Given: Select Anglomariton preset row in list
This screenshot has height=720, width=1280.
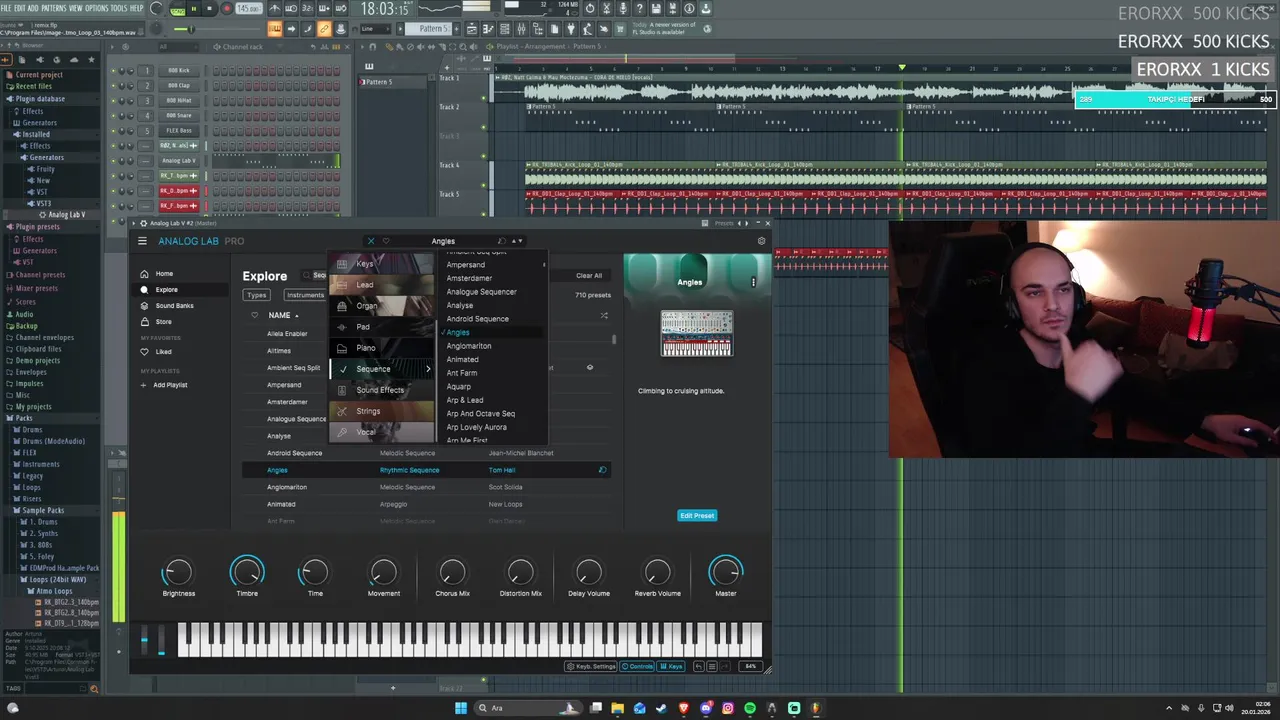Looking at the screenshot, I should click(x=425, y=487).
